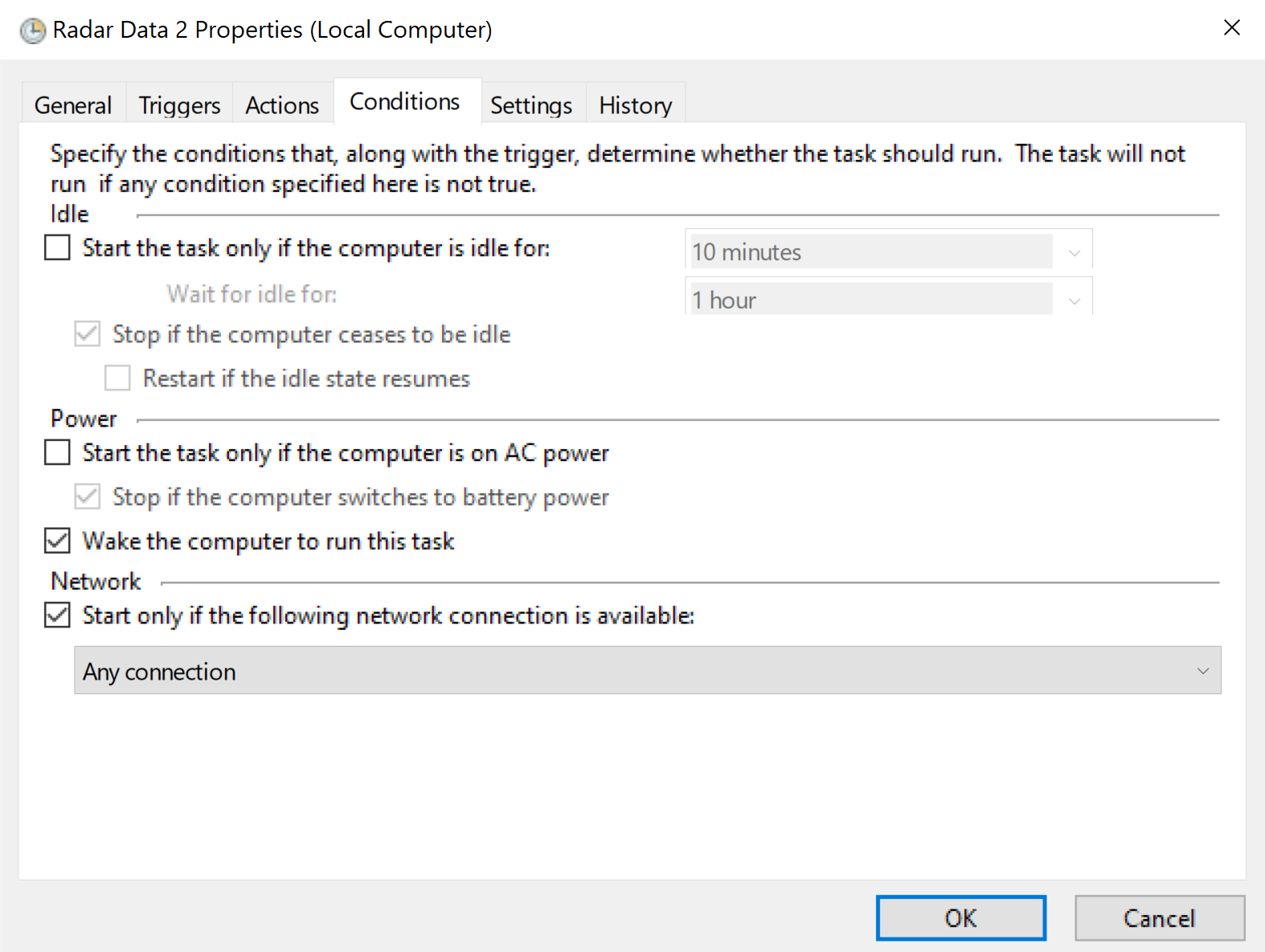Enable start only if computer is idle

(x=57, y=247)
